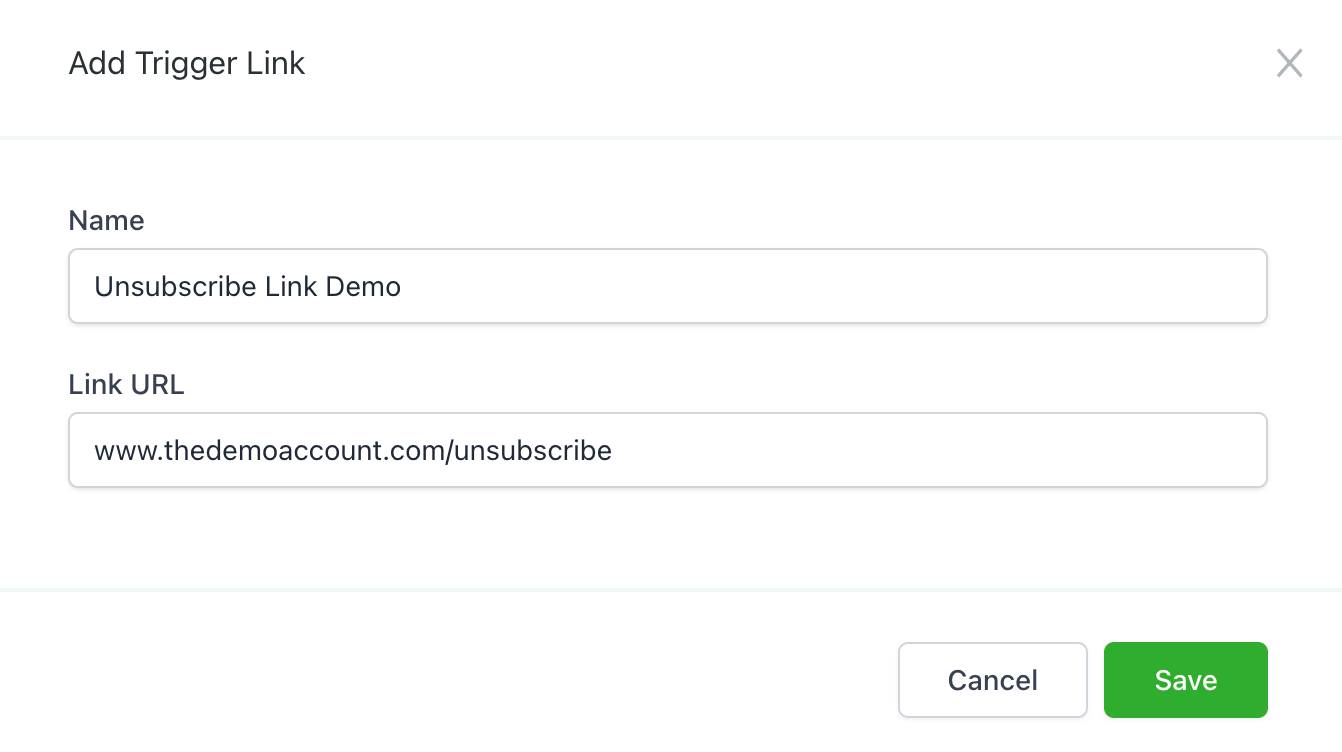This screenshot has height=752, width=1342.
Task: Click the 'Add Trigger Link' title
Action: coord(187,64)
